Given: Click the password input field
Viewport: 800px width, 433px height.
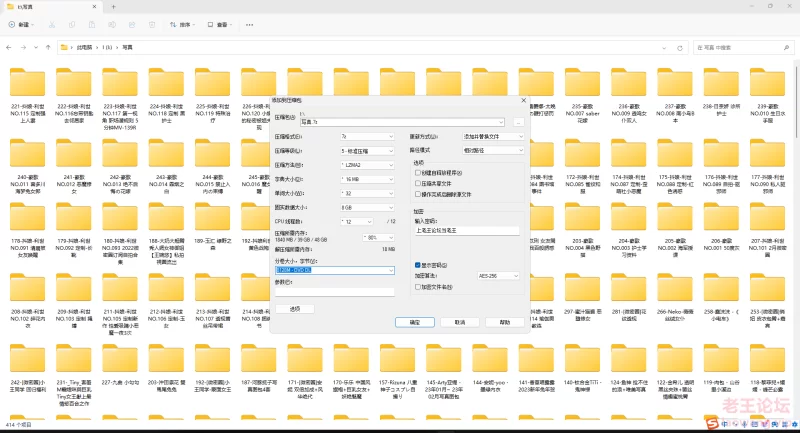Looking at the screenshot, I should pos(467,231).
